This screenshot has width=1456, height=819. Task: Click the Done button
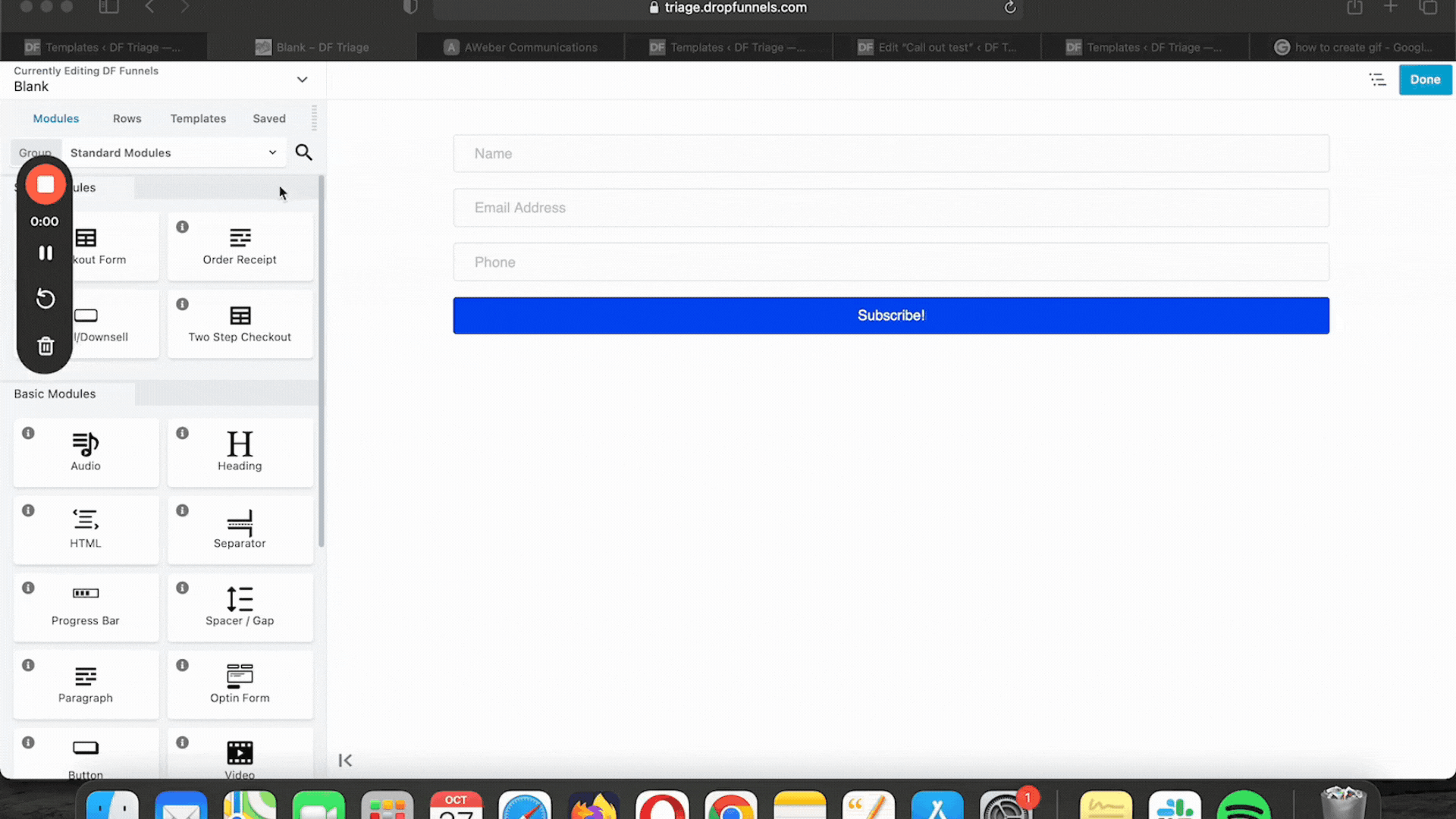click(x=1425, y=80)
